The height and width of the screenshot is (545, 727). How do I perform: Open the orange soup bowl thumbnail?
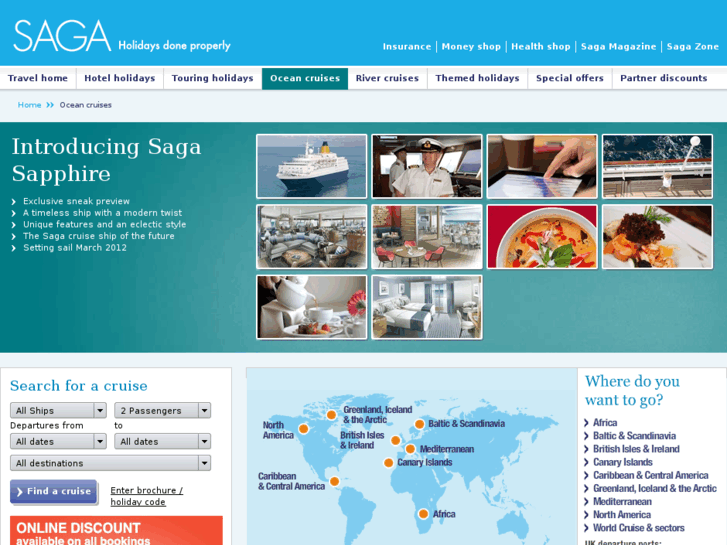click(542, 237)
